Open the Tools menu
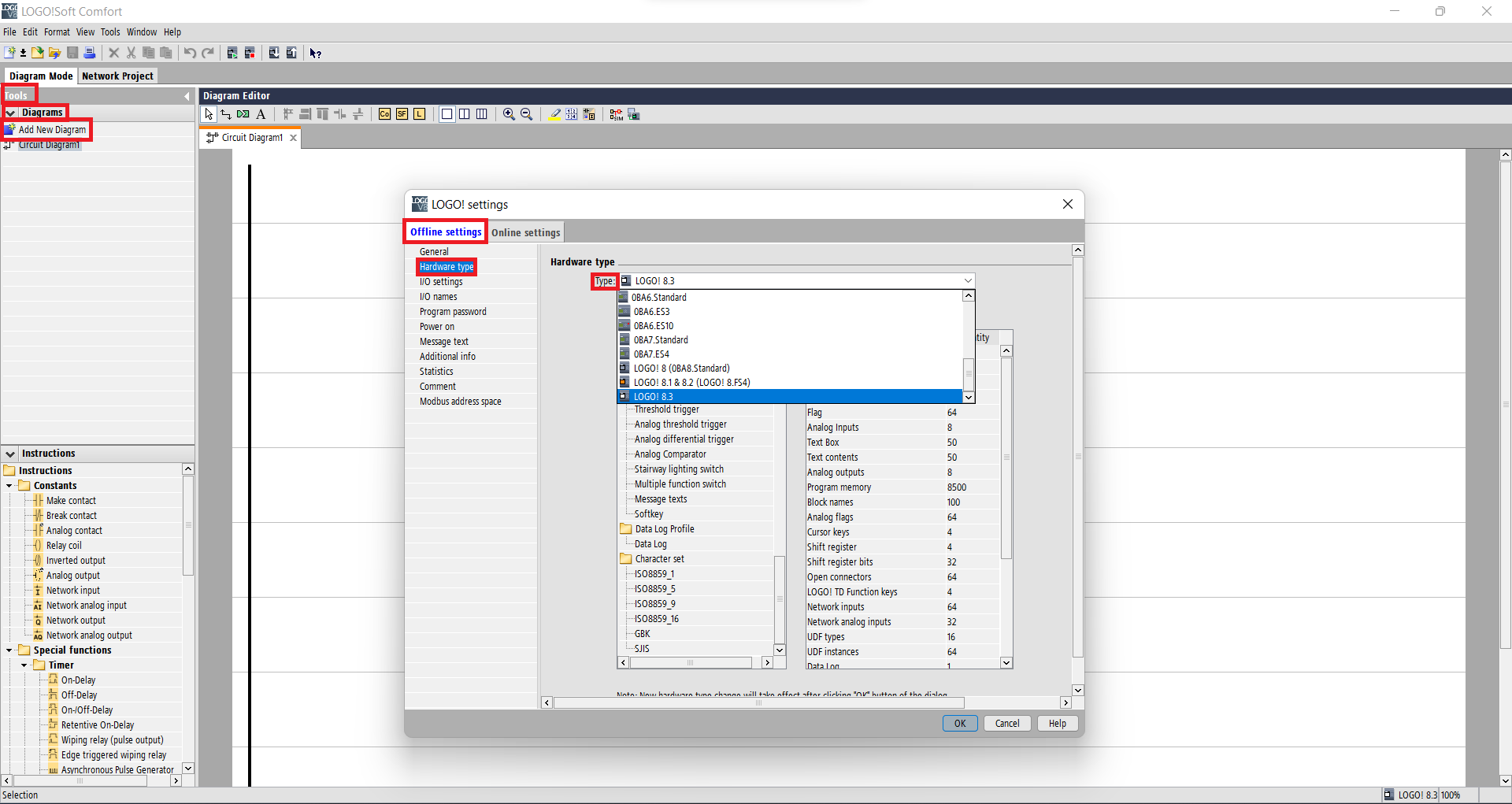 [110, 32]
